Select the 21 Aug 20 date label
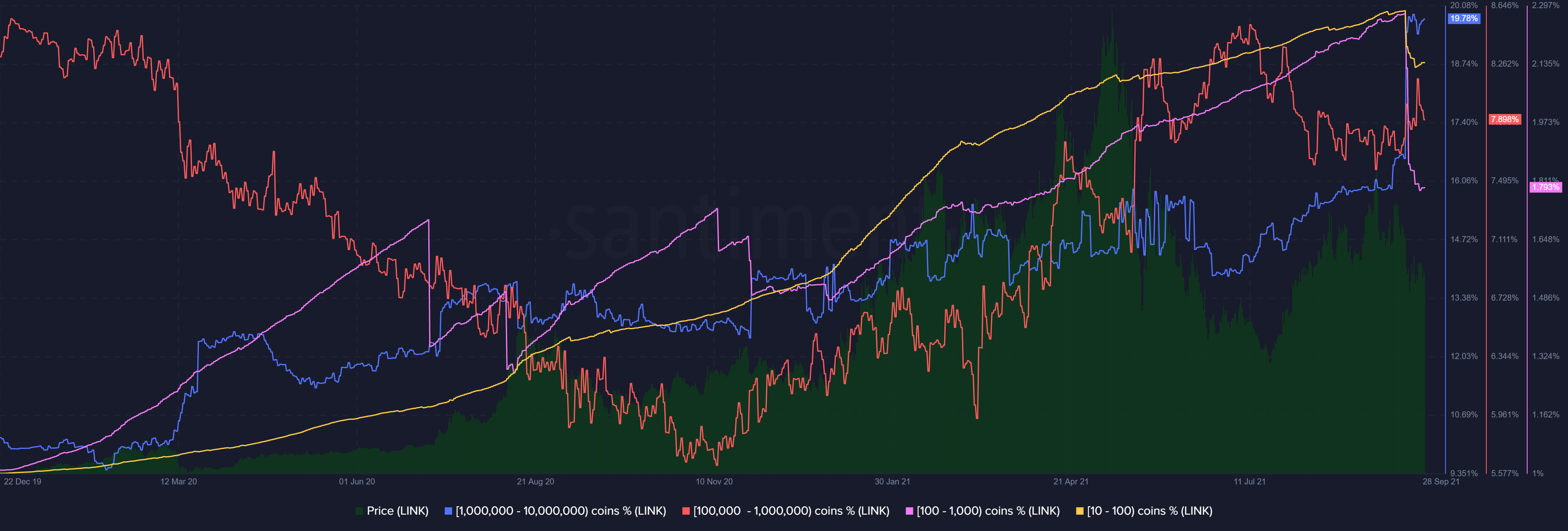This screenshot has width=1568, height=531. click(535, 482)
